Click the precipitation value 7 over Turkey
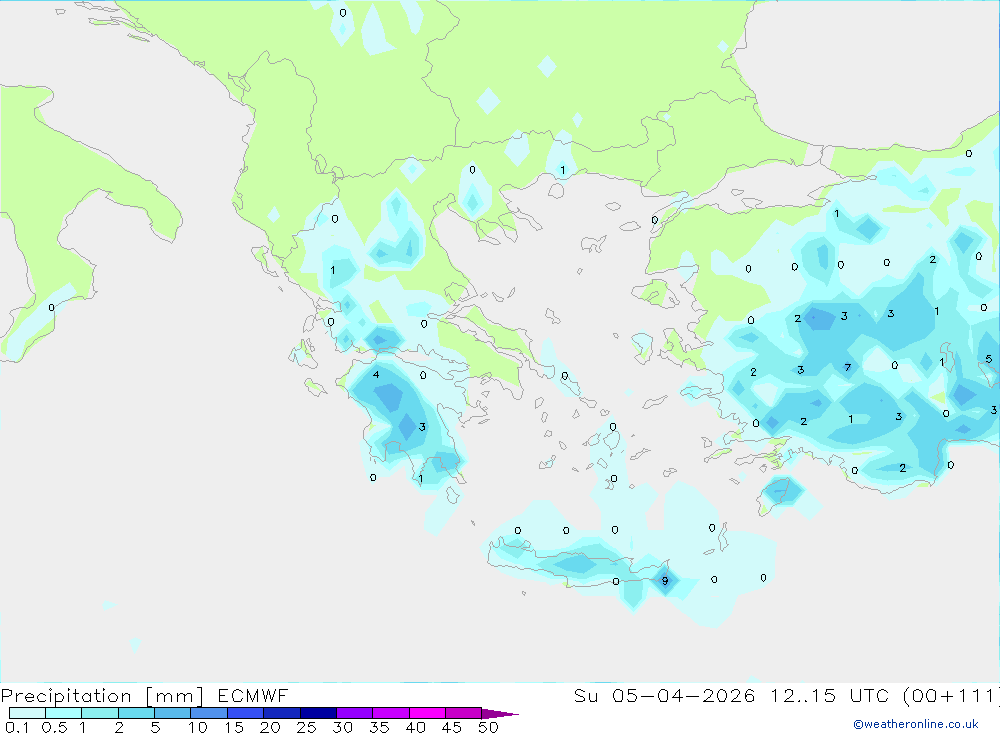This screenshot has width=1000, height=733. (847, 367)
